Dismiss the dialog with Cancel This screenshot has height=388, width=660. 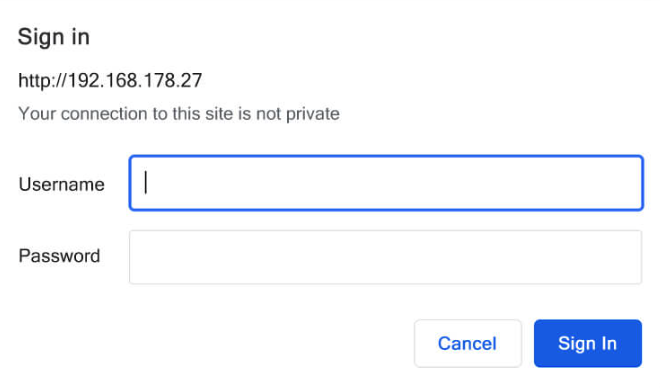468,343
